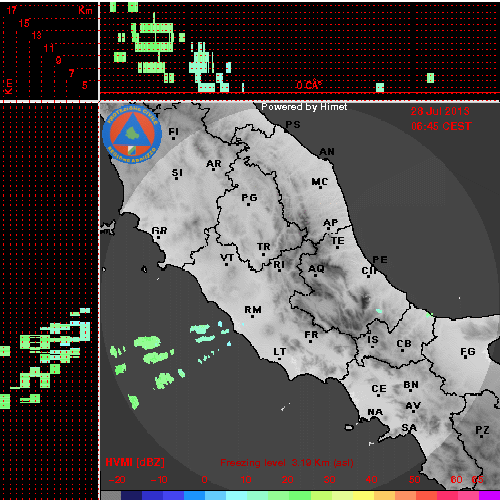Click the AP city label
500x500 pixels.
tap(331, 223)
